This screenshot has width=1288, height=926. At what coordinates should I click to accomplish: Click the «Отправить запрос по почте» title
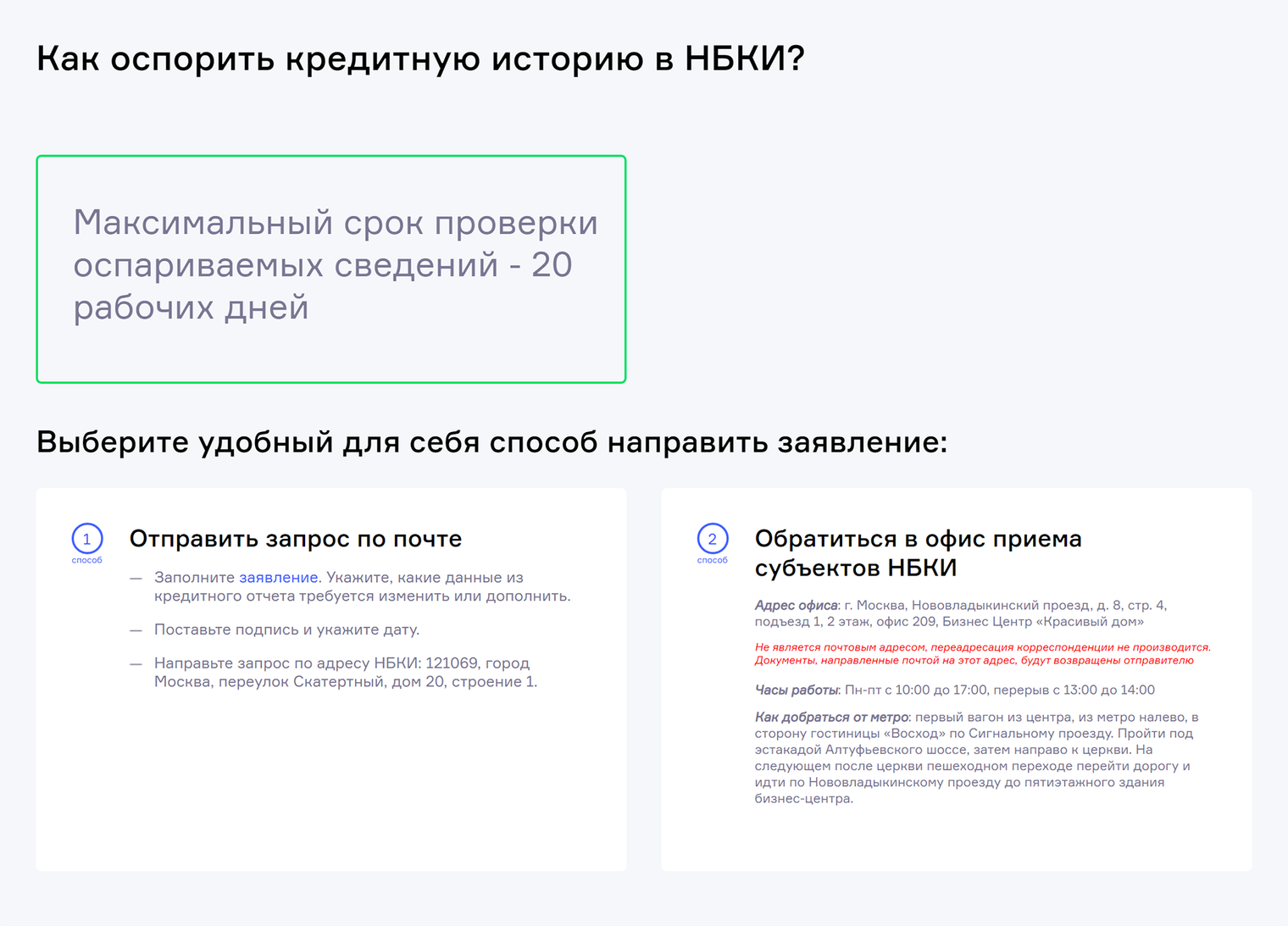[296, 539]
